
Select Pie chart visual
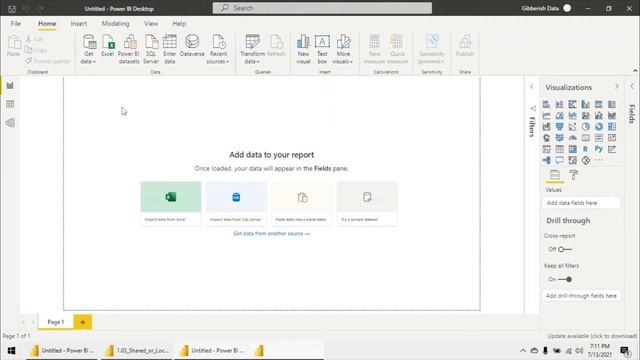tap(585, 127)
